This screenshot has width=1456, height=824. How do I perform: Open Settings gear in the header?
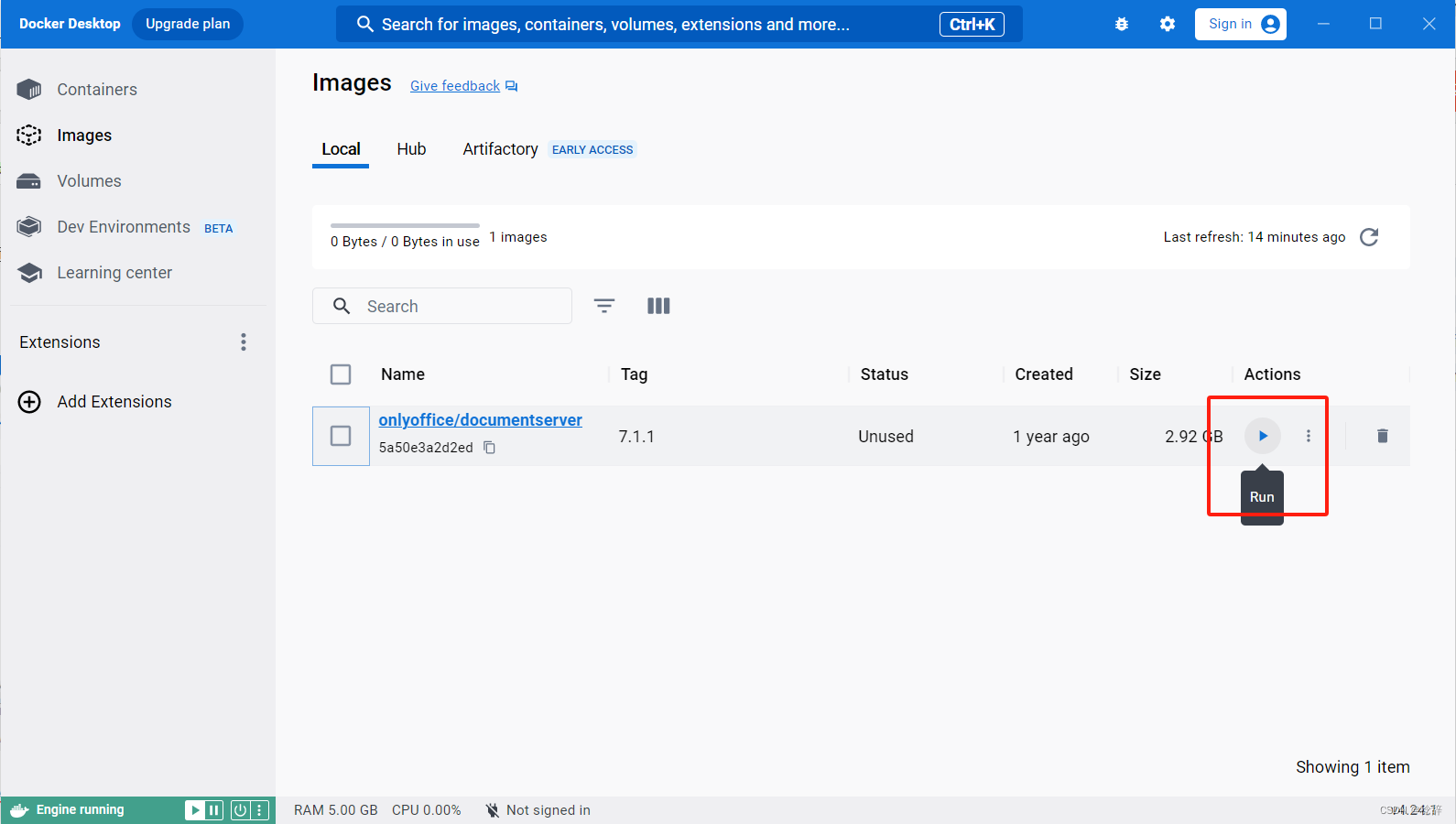click(x=1168, y=25)
